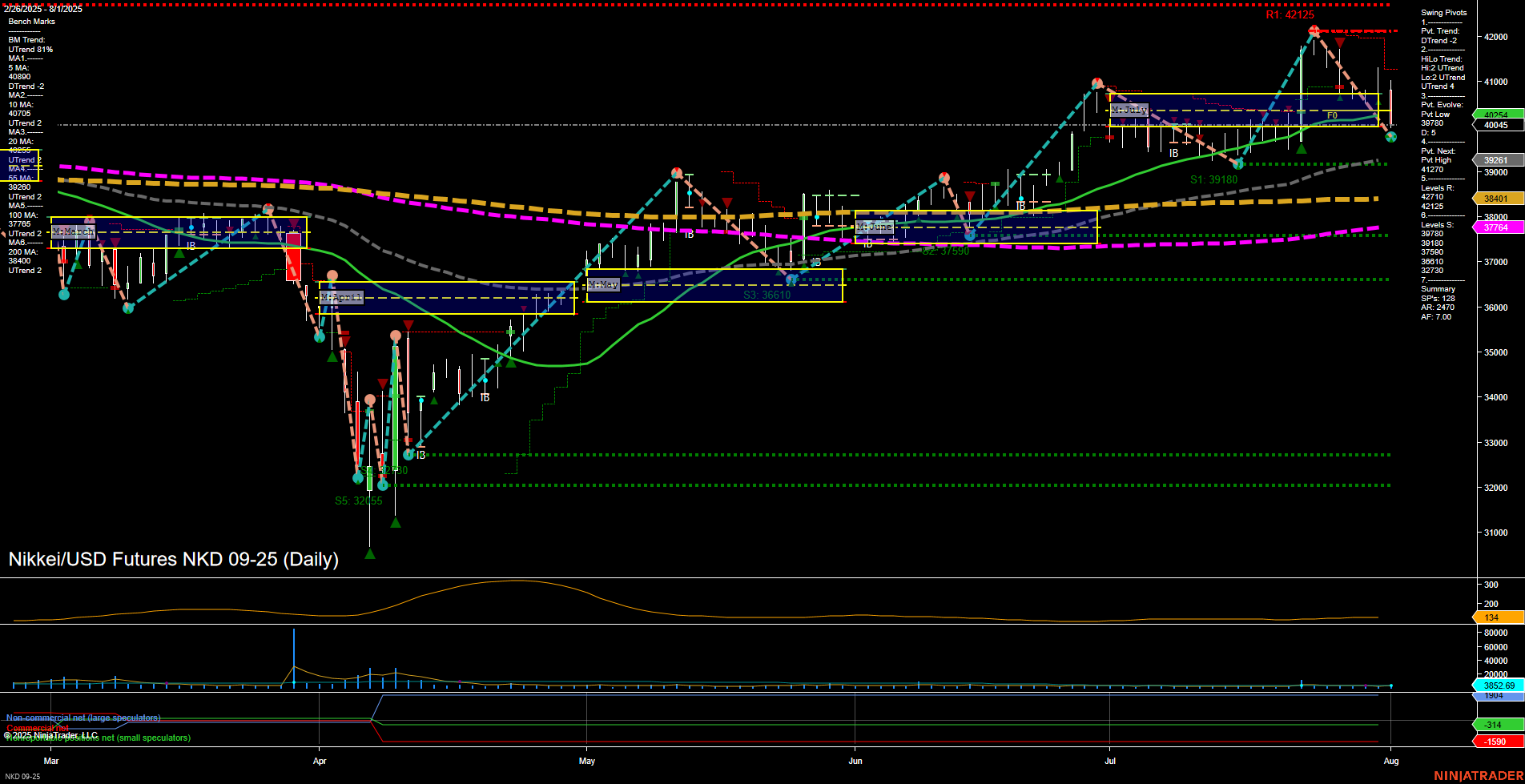Click the Swing Pivots panel heading
Viewport: 1525px width, 784px height.
pos(1444,13)
